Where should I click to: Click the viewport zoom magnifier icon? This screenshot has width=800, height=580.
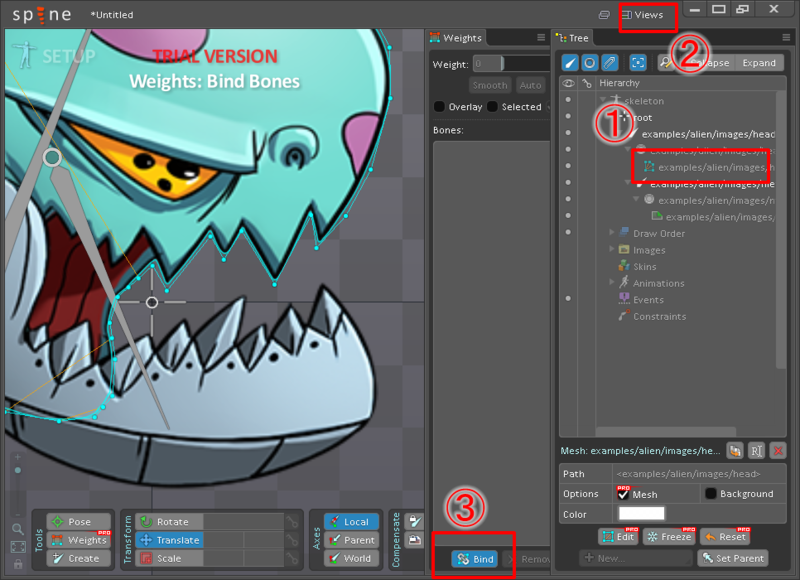pos(17,529)
